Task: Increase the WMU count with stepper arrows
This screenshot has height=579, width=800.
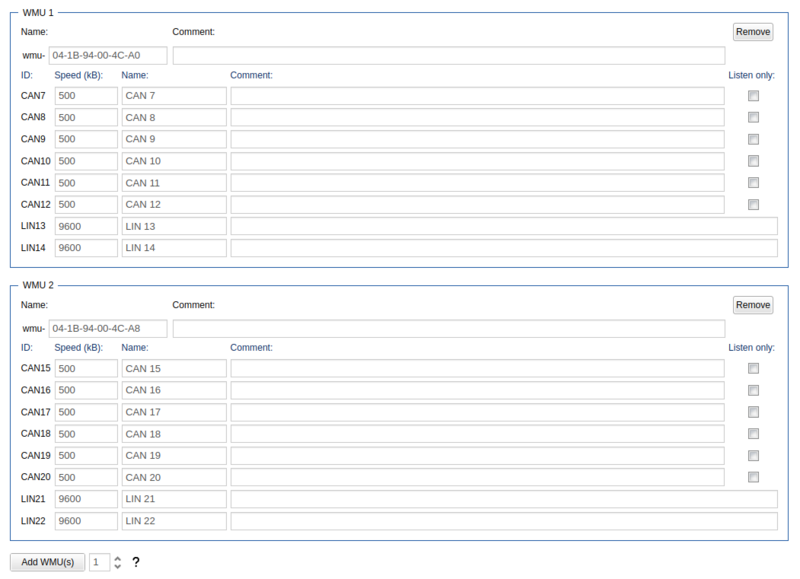Action: [117, 558]
